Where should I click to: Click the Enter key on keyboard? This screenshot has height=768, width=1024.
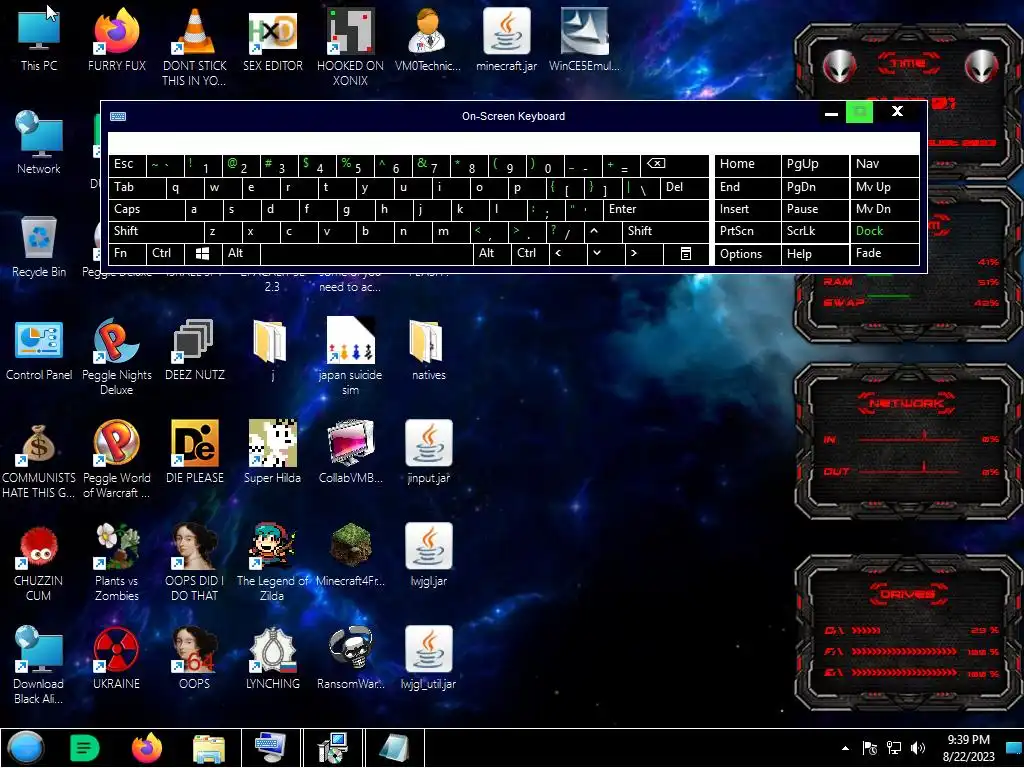click(x=656, y=209)
